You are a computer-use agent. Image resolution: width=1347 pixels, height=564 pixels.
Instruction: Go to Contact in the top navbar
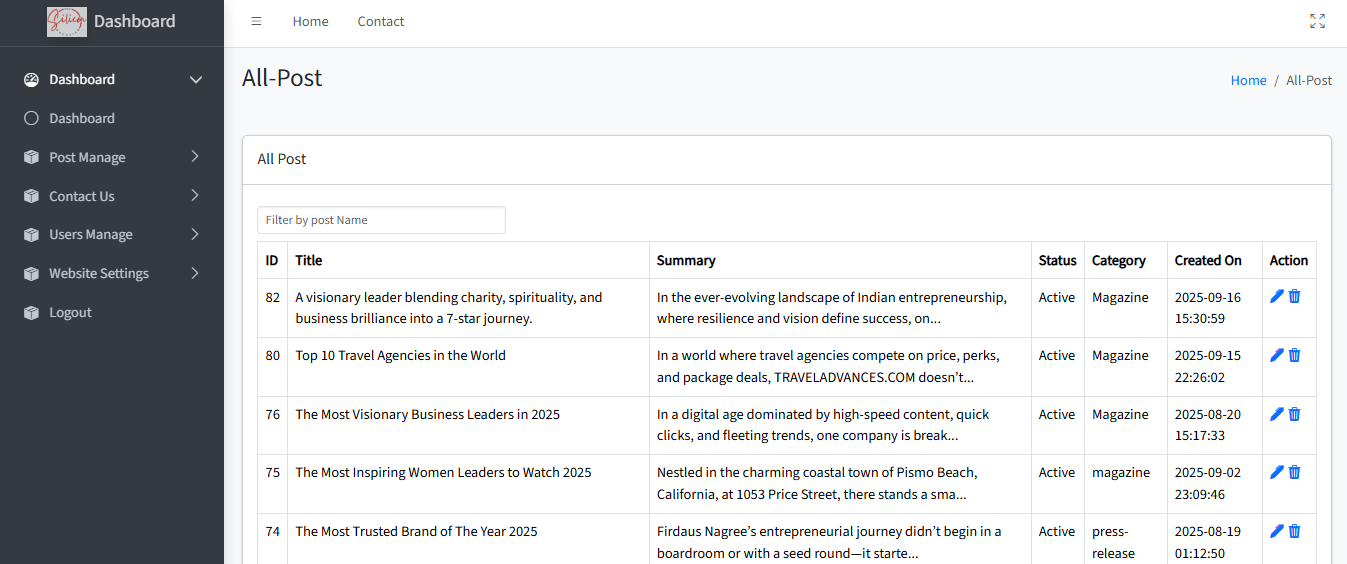coord(381,21)
